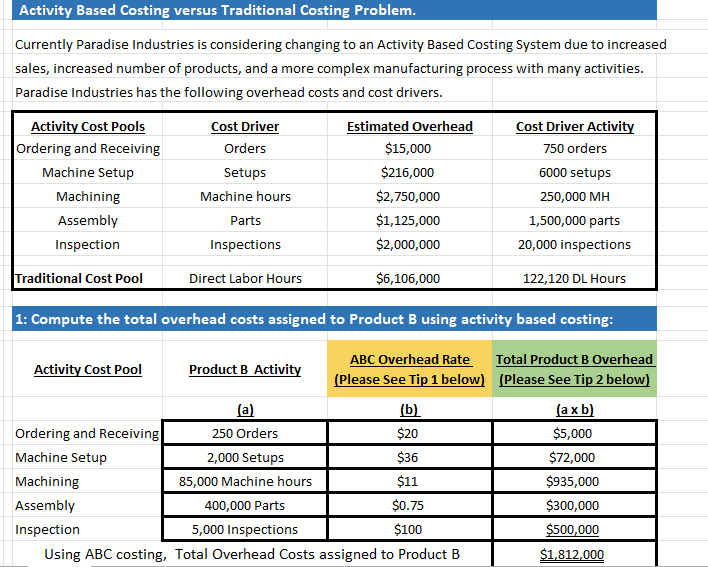Select the '$300,000' overhead cell
Viewport: 708px width, 567px height.
(x=574, y=505)
